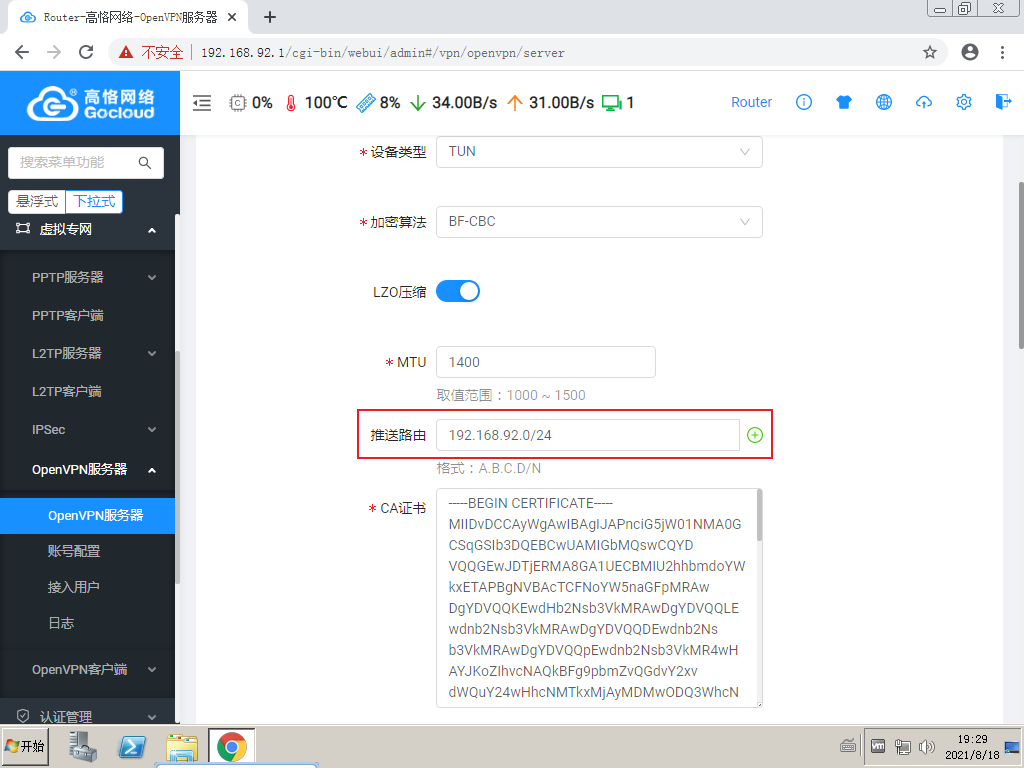Image resolution: width=1024 pixels, height=768 pixels.
Task: Click the online devices monitor icon
Action: click(x=612, y=103)
